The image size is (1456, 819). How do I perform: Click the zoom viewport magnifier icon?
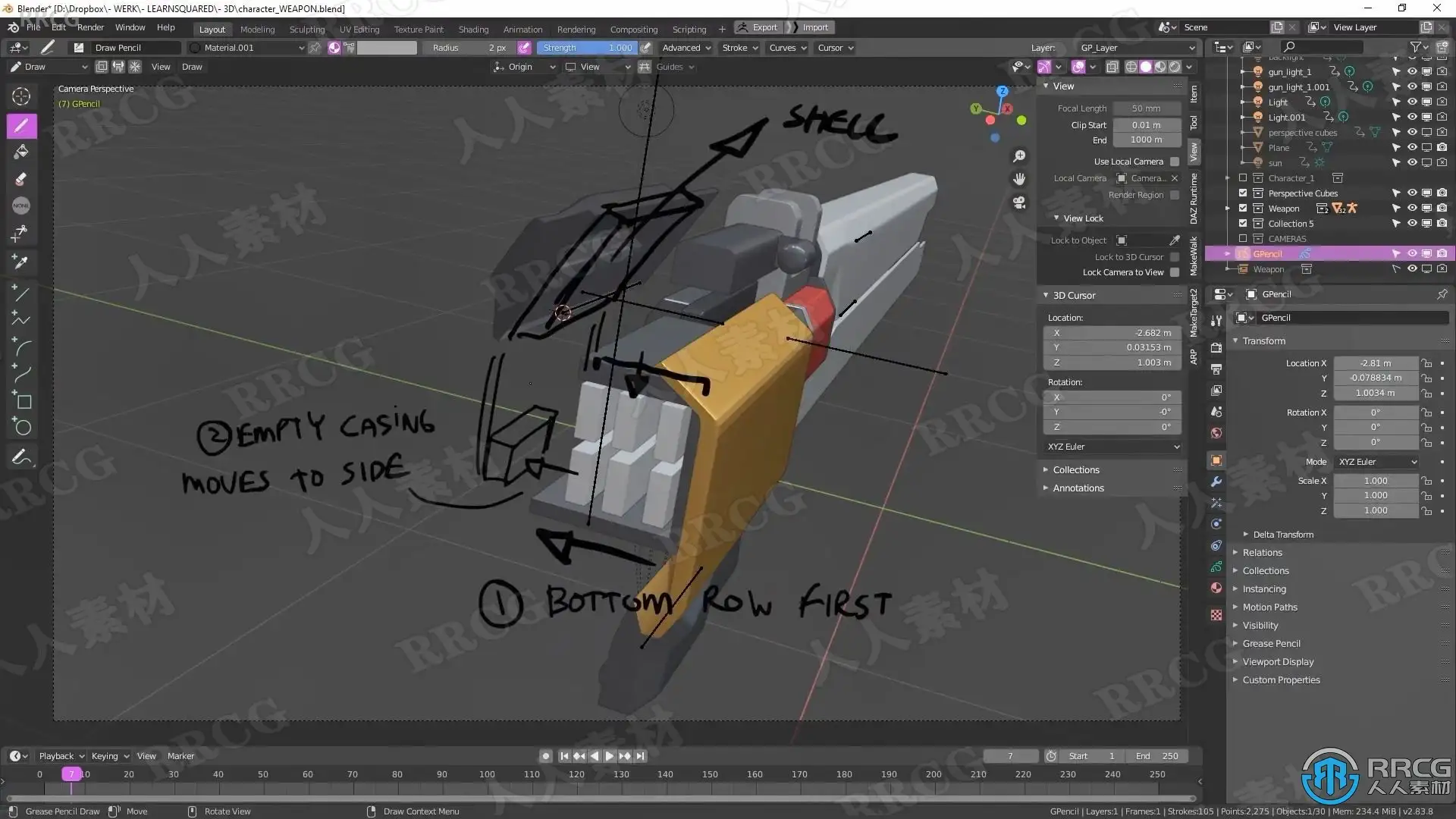[1019, 155]
